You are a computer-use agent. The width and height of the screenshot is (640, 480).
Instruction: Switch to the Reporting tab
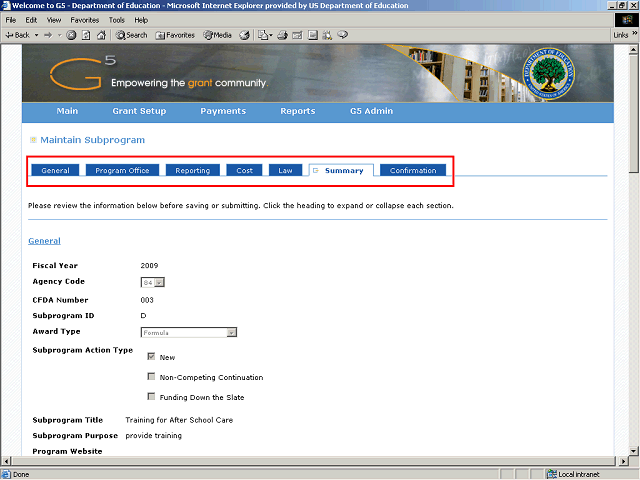point(193,170)
